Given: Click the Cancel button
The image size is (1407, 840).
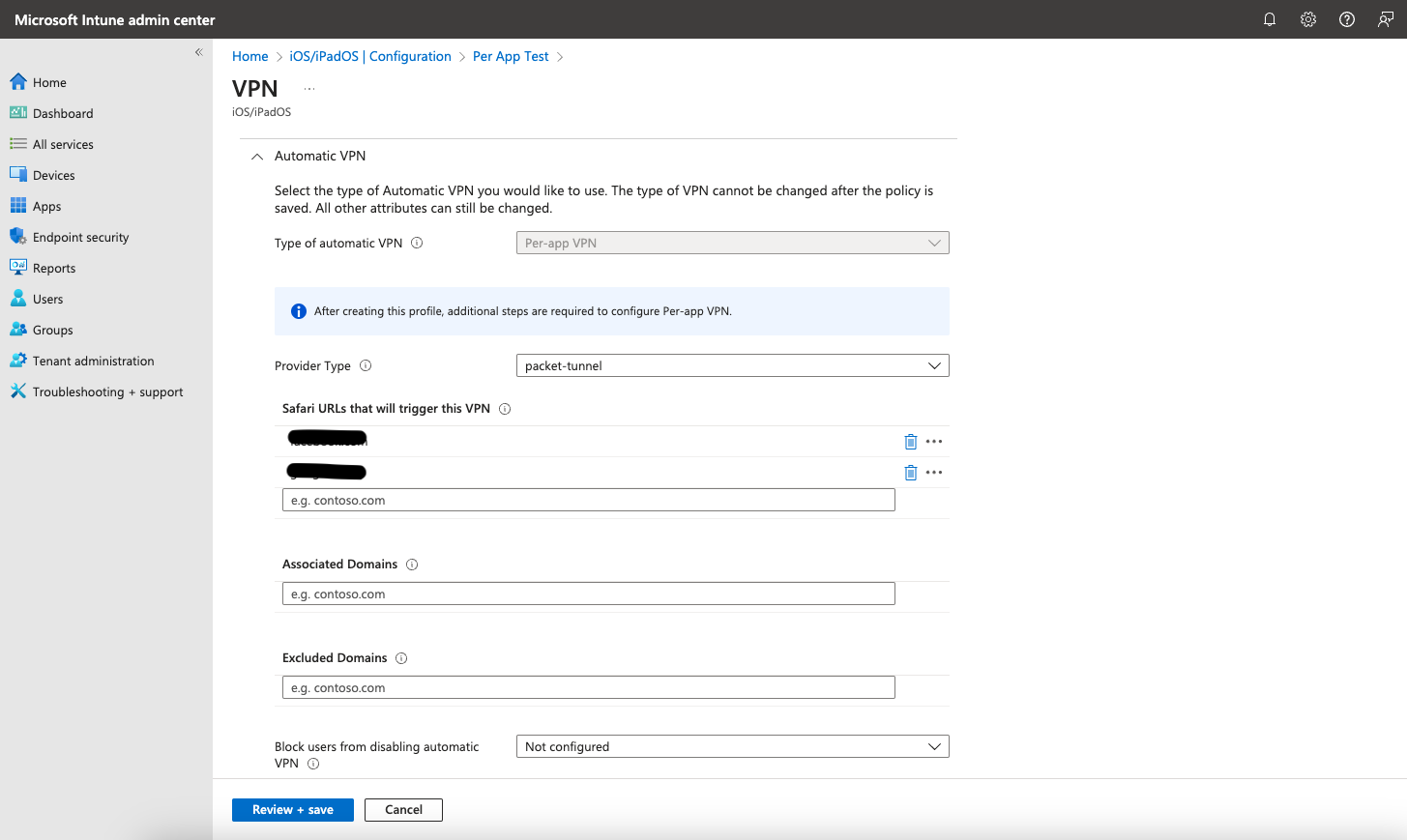Looking at the screenshot, I should click(x=403, y=810).
